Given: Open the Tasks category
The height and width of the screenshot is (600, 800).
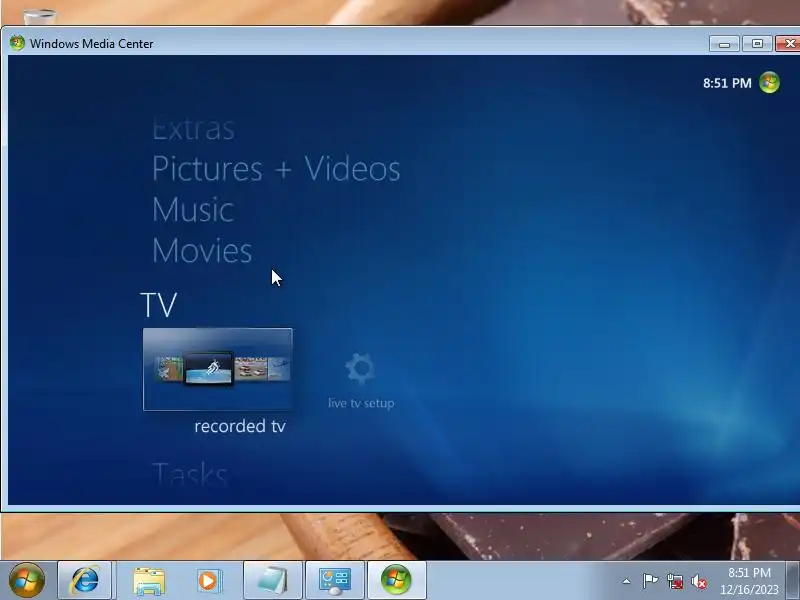Looking at the screenshot, I should point(189,474).
